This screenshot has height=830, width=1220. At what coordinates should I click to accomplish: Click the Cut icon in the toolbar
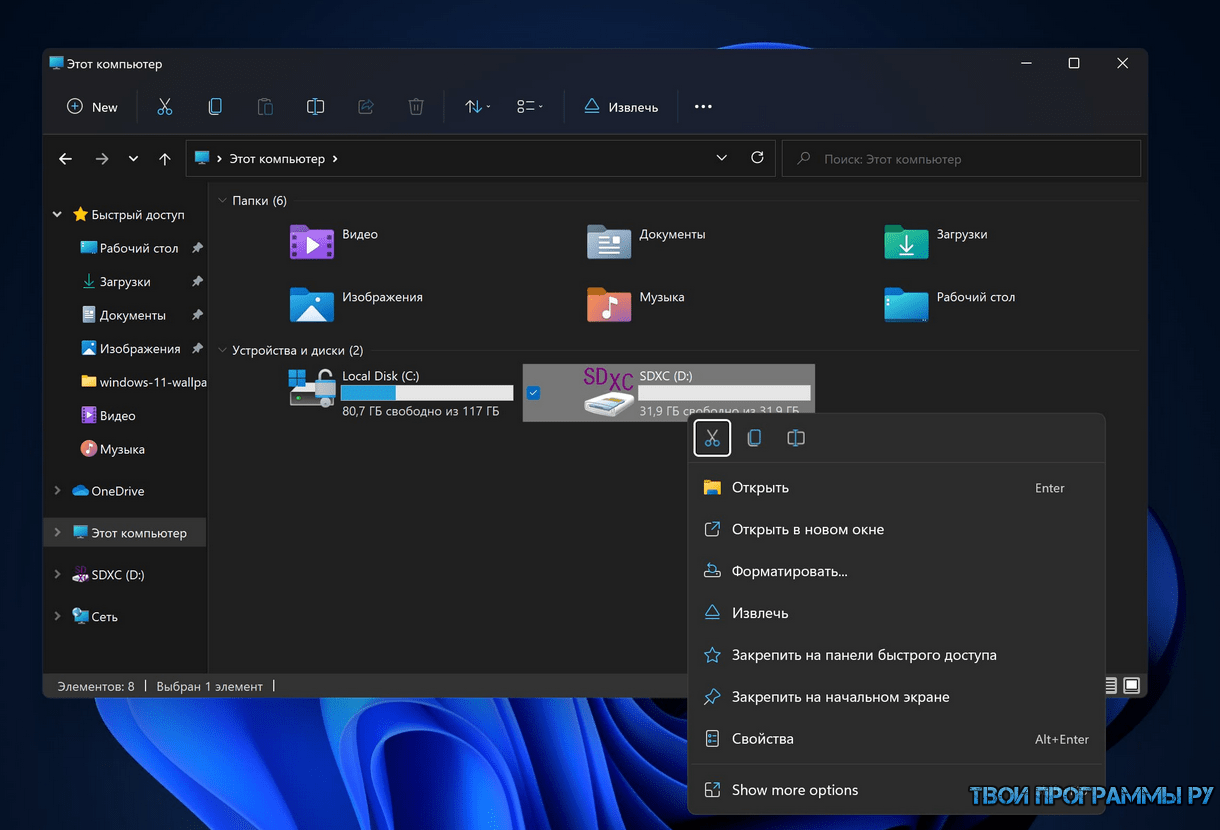(165, 107)
